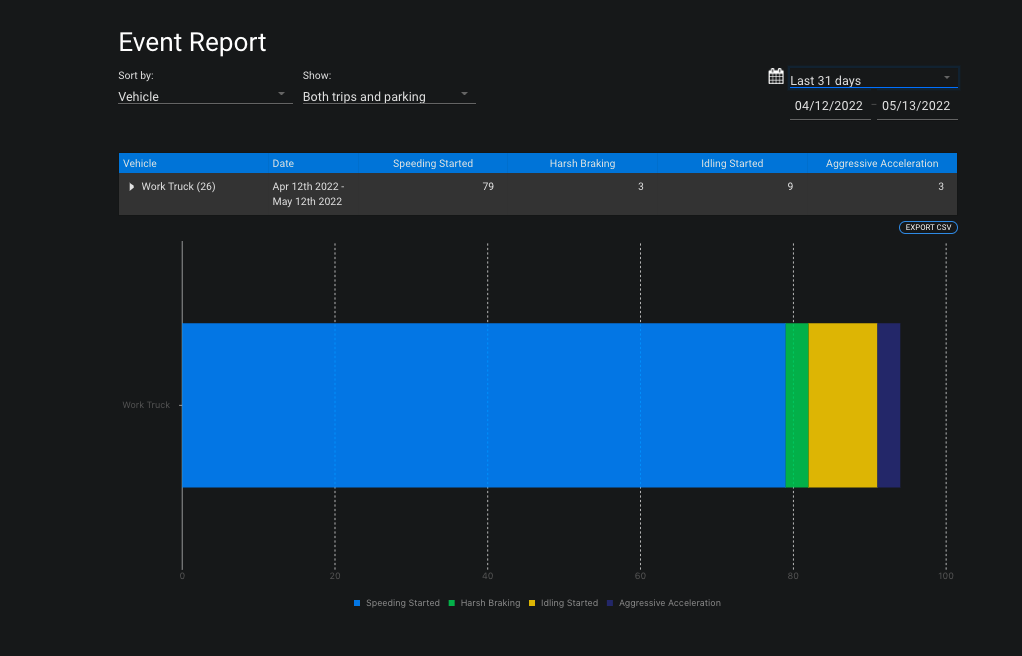
Task: Open the Sort by Vehicle dropdown
Action: tap(205, 97)
